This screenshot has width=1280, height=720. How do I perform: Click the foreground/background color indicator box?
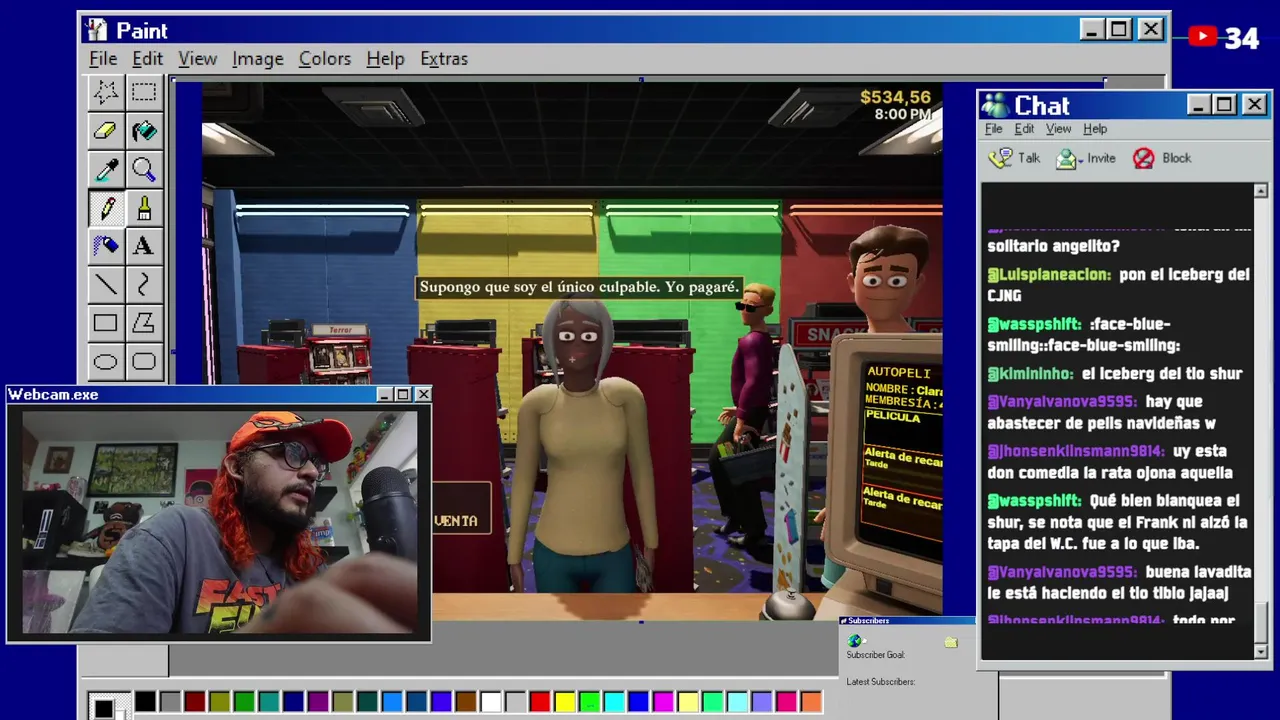click(x=108, y=705)
